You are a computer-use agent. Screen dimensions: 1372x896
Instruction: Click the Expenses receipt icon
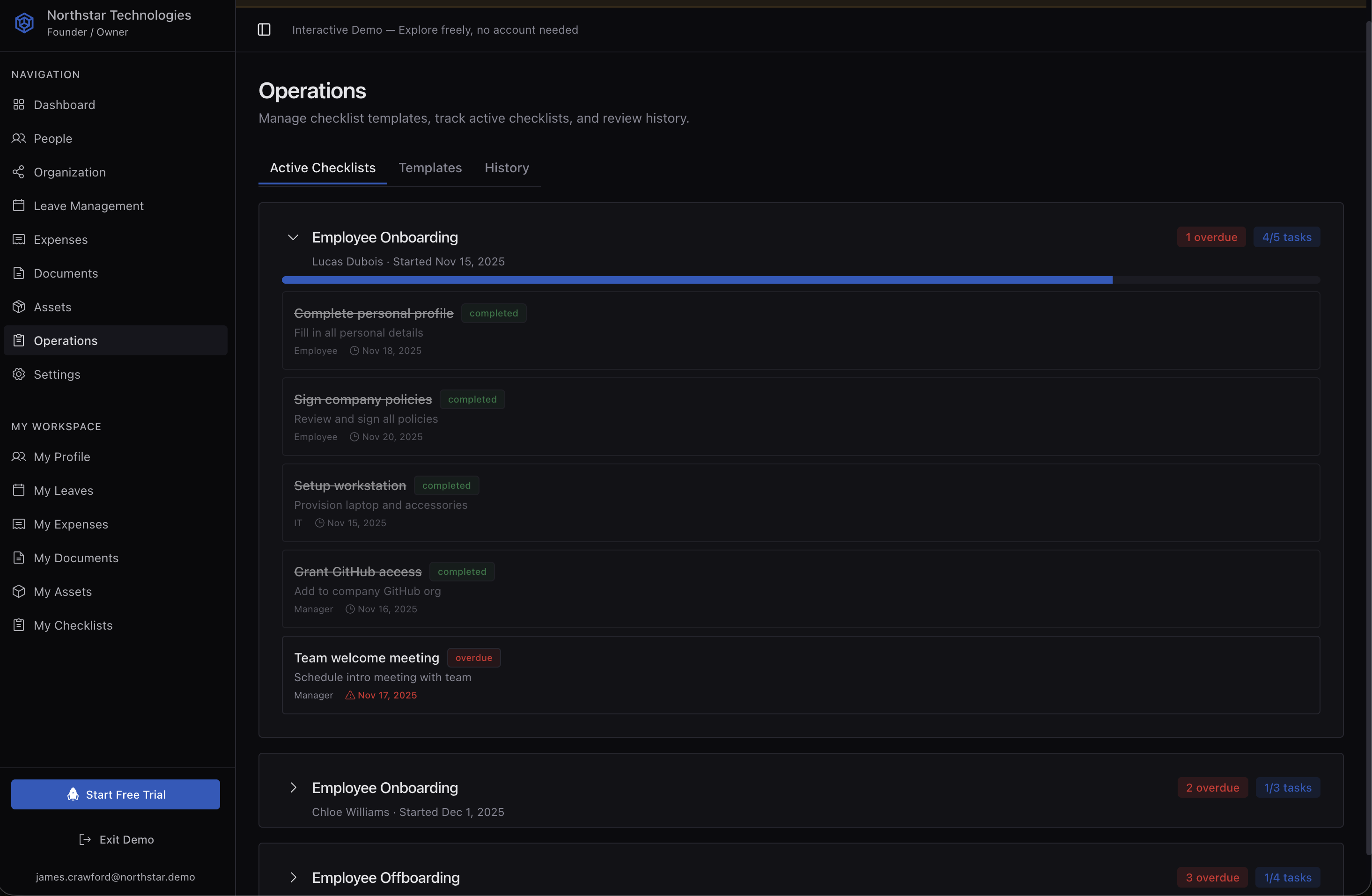[18, 240]
